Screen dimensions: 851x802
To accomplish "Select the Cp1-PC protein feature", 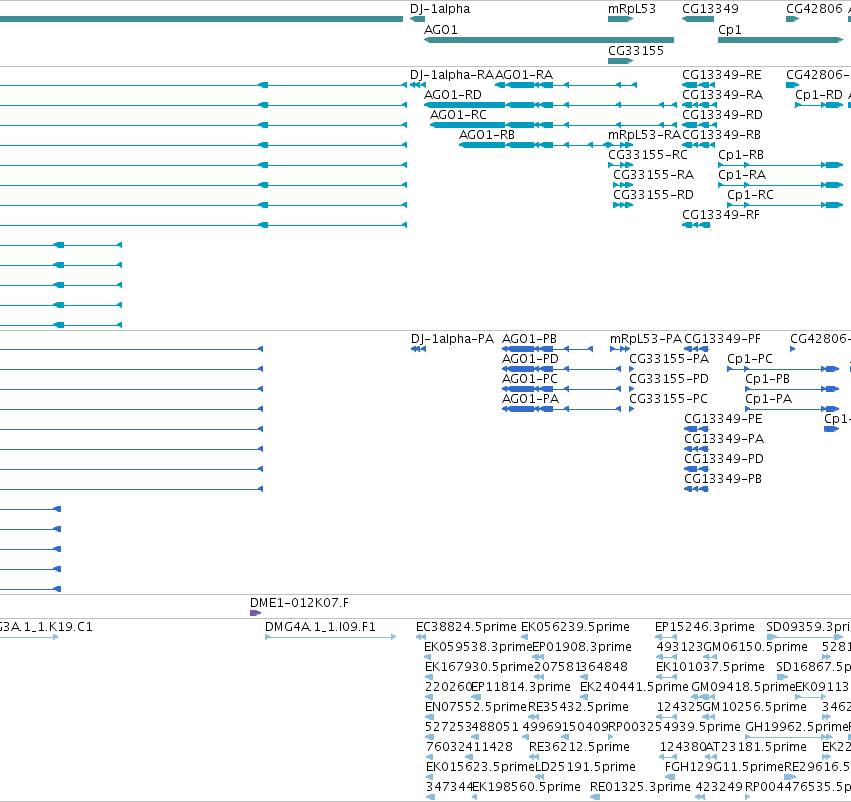I will point(783,369).
